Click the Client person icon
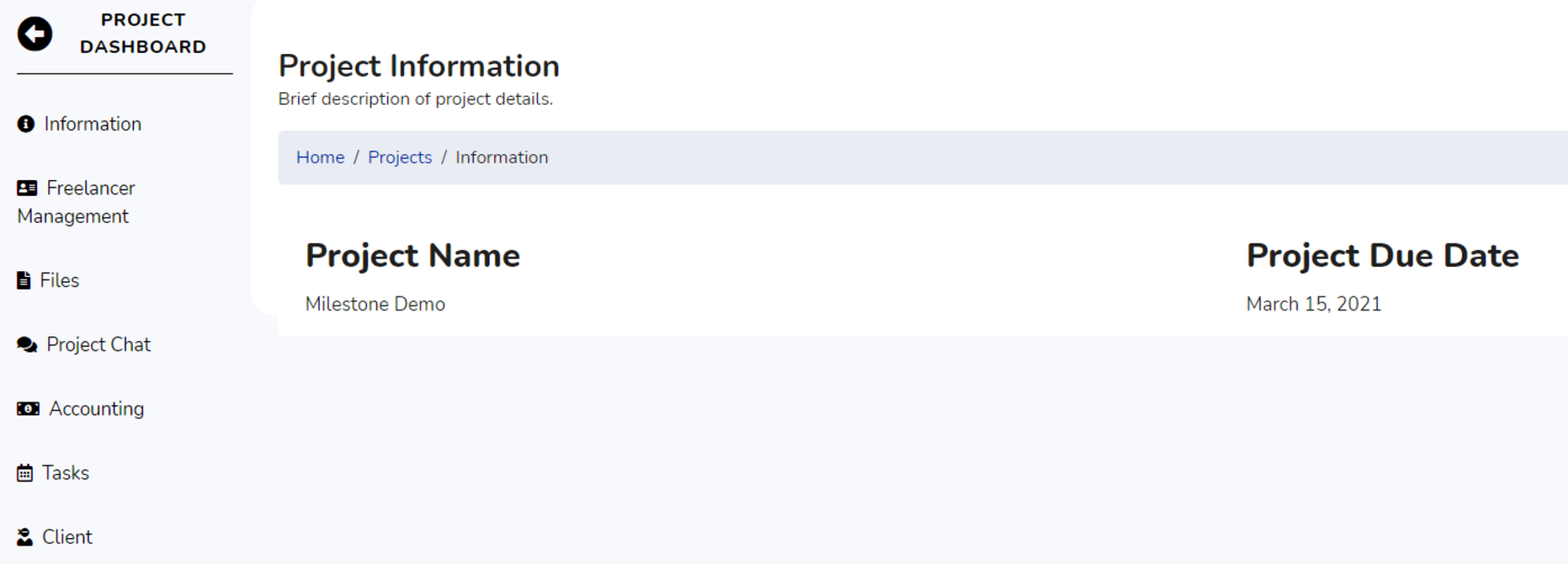 point(25,537)
